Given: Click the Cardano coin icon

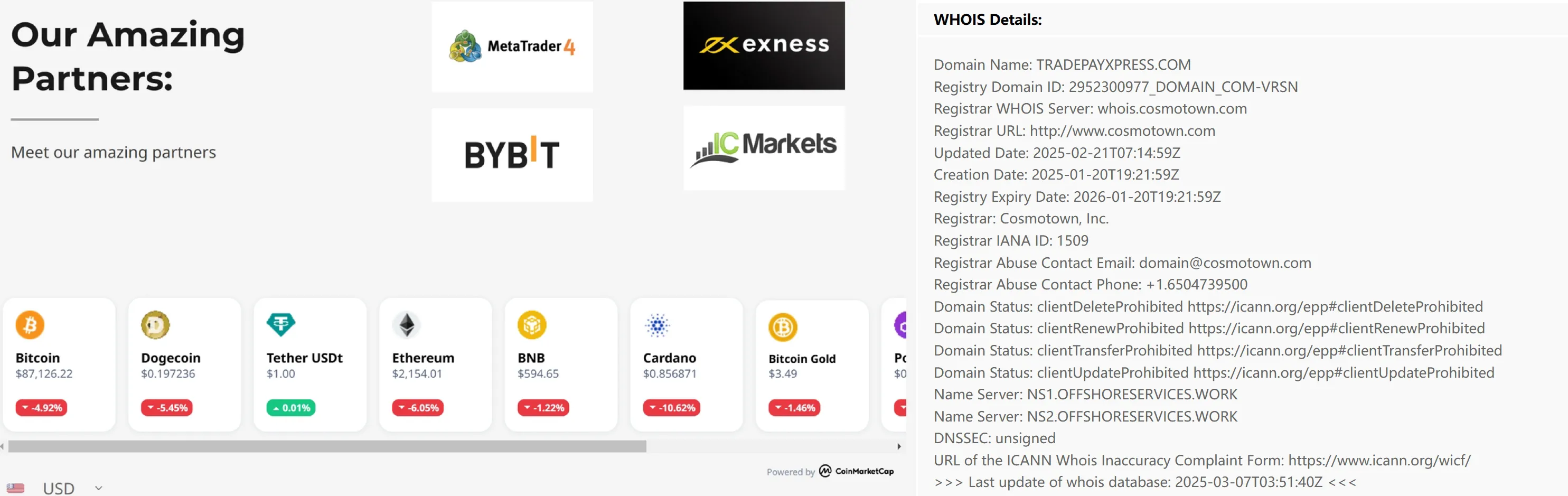Looking at the screenshot, I should 658,325.
